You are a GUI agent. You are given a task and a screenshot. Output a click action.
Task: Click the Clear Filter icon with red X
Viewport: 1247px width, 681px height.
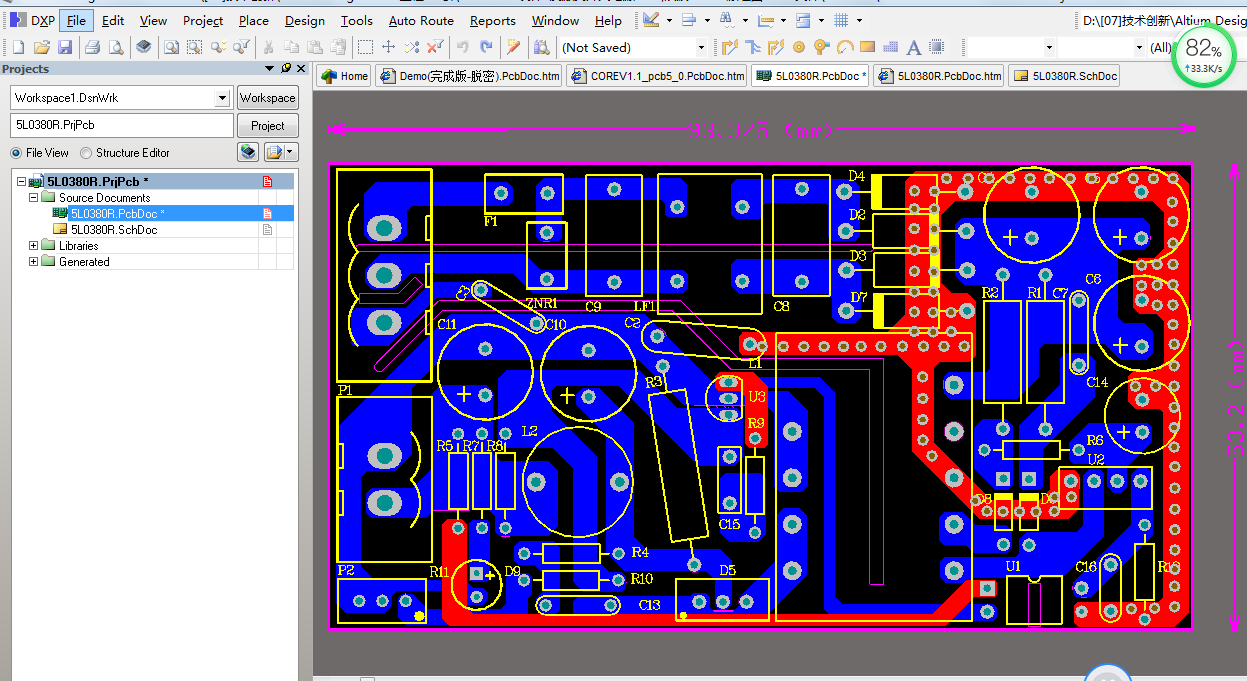[435, 47]
